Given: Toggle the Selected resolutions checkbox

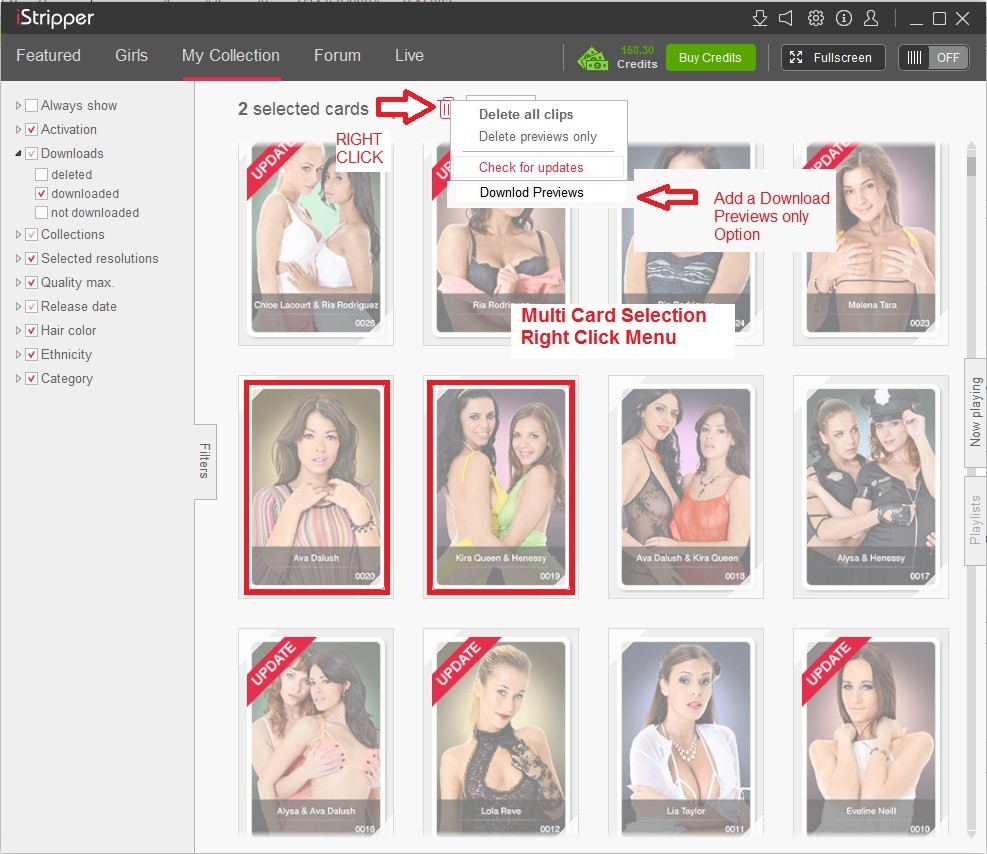Looking at the screenshot, I should [x=31, y=258].
